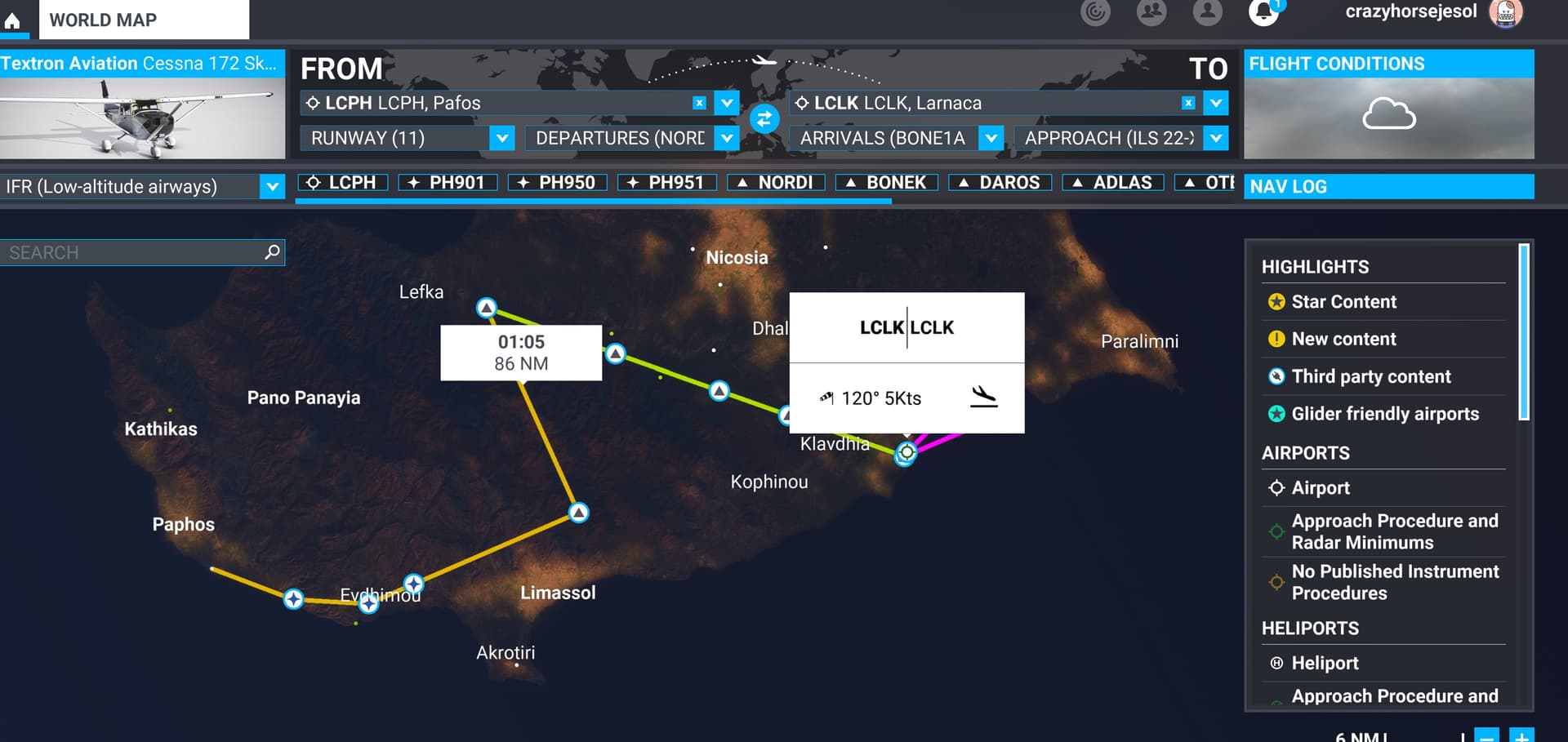Clear the LCLK arrival airport
The height and width of the screenshot is (742, 1568).
click(1188, 103)
